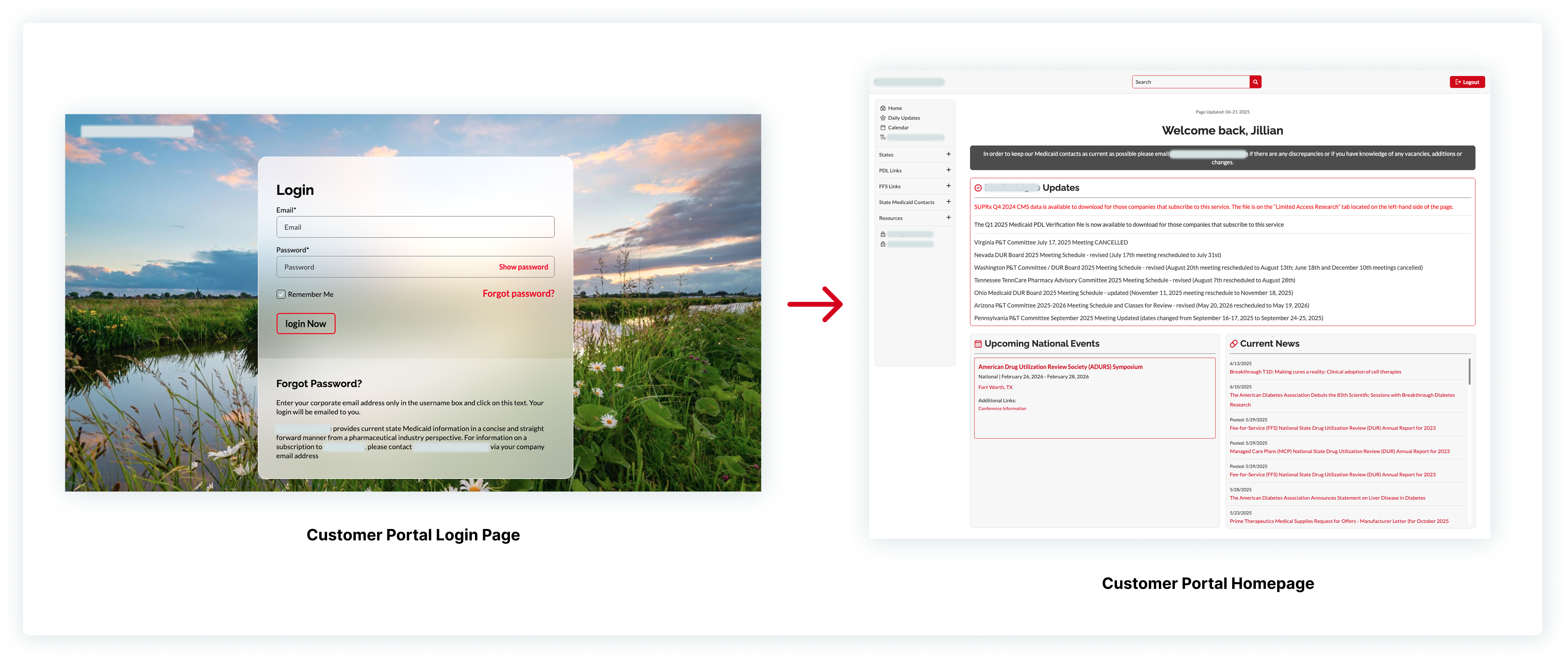Click the Email input field
Viewport: 1568px width, 661px height.
[x=415, y=227]
